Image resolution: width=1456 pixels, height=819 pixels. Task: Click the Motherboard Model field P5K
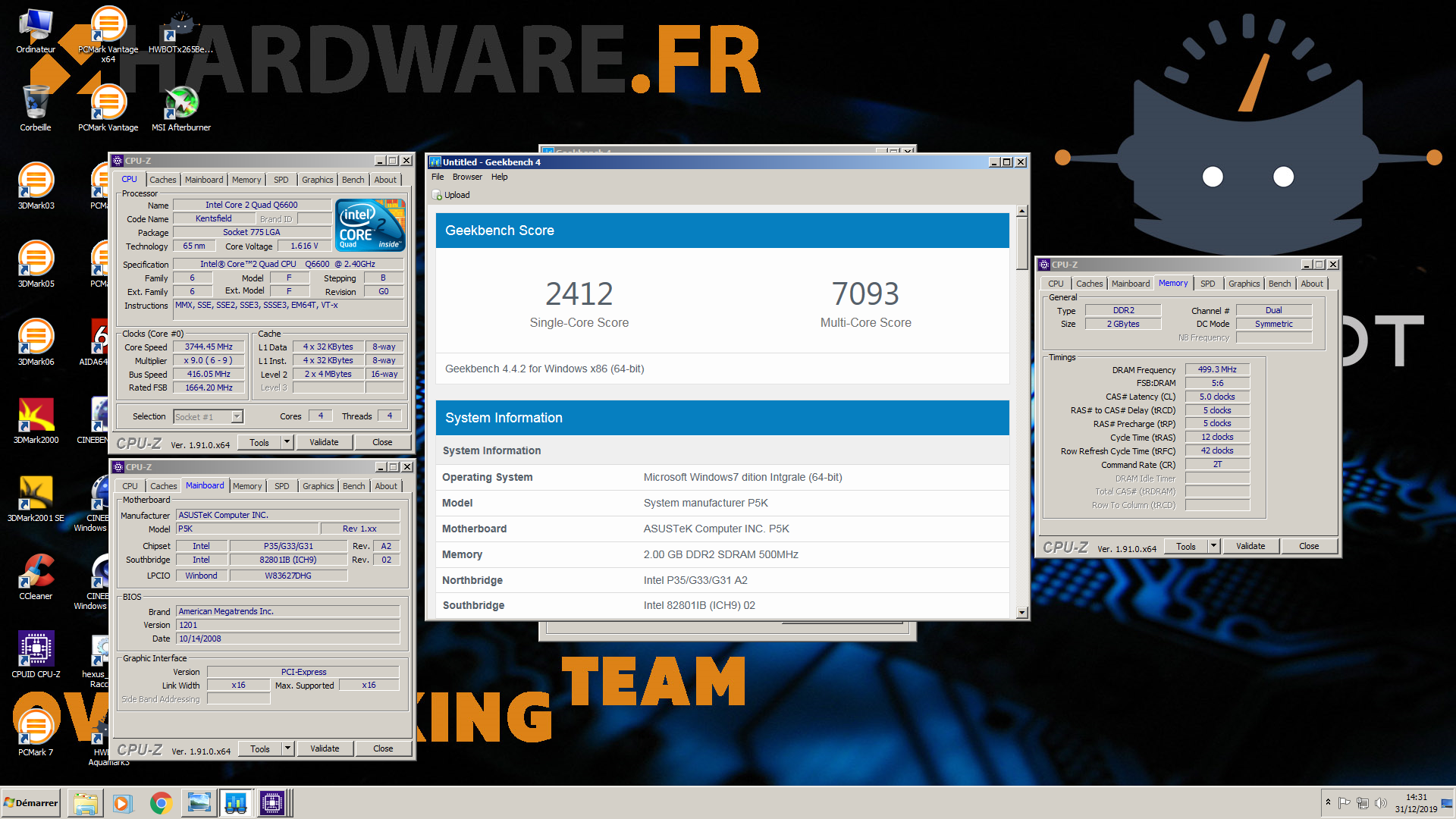246,529
